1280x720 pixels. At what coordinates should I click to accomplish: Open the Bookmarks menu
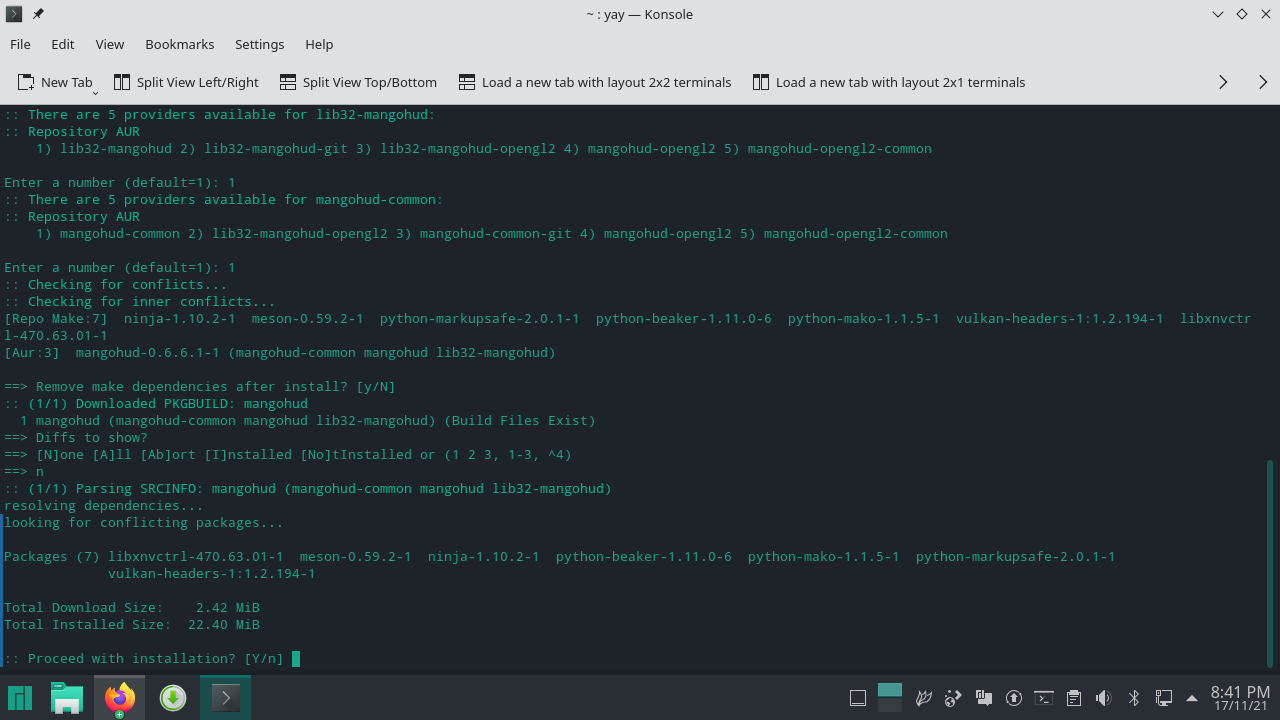(x=179, y=44)
